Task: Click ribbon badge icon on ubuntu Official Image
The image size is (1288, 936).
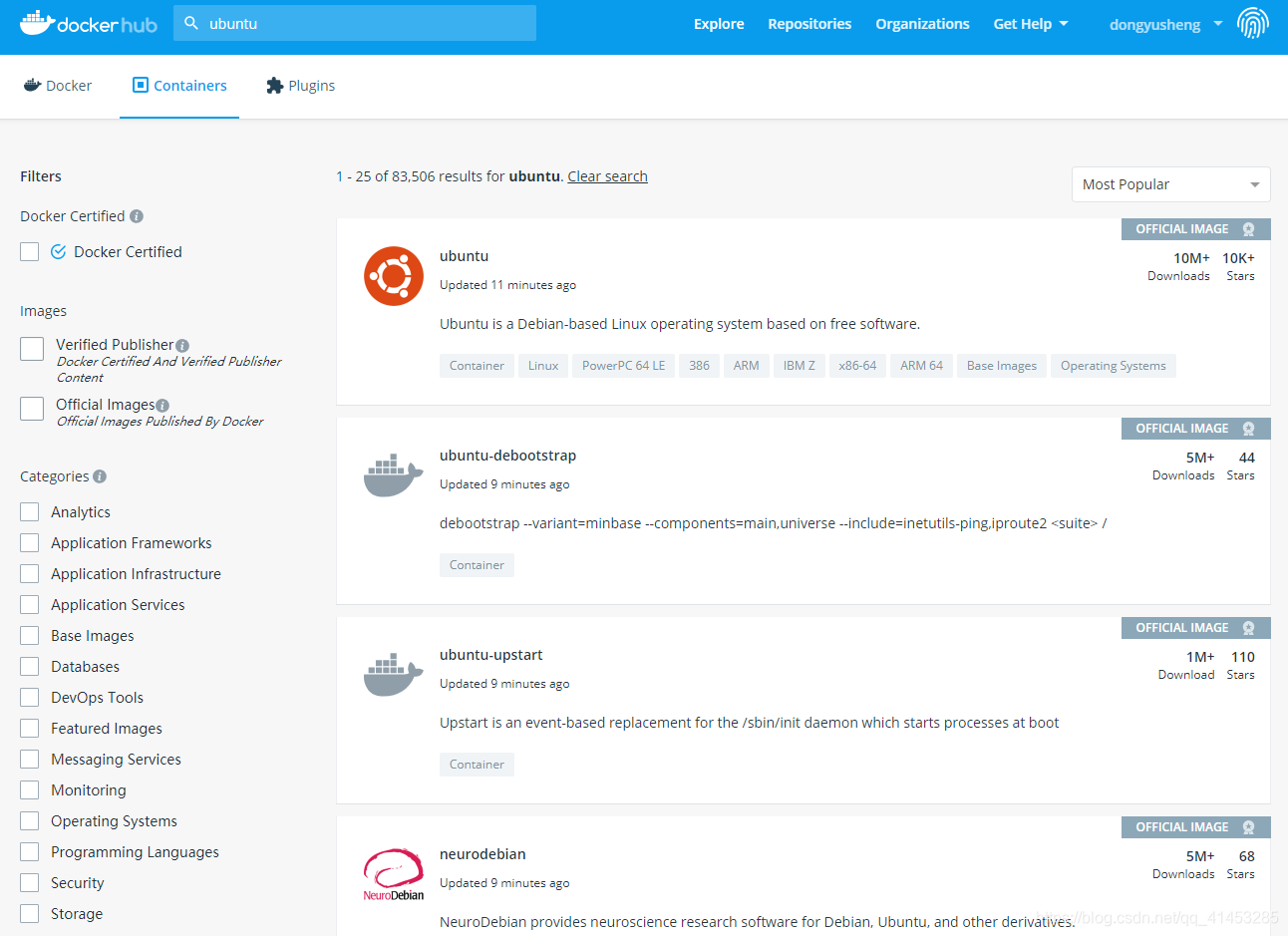Action: pyautogui.click(x=1248, y=229)
